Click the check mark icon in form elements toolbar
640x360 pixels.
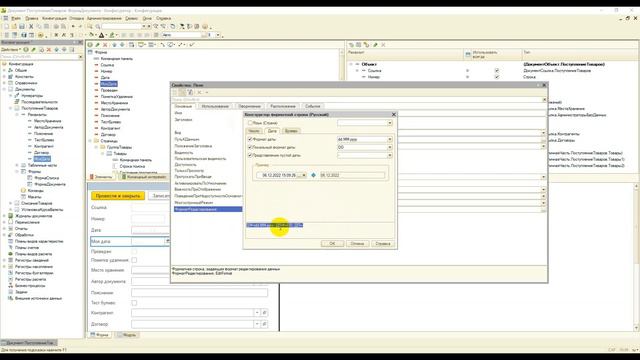192,44
